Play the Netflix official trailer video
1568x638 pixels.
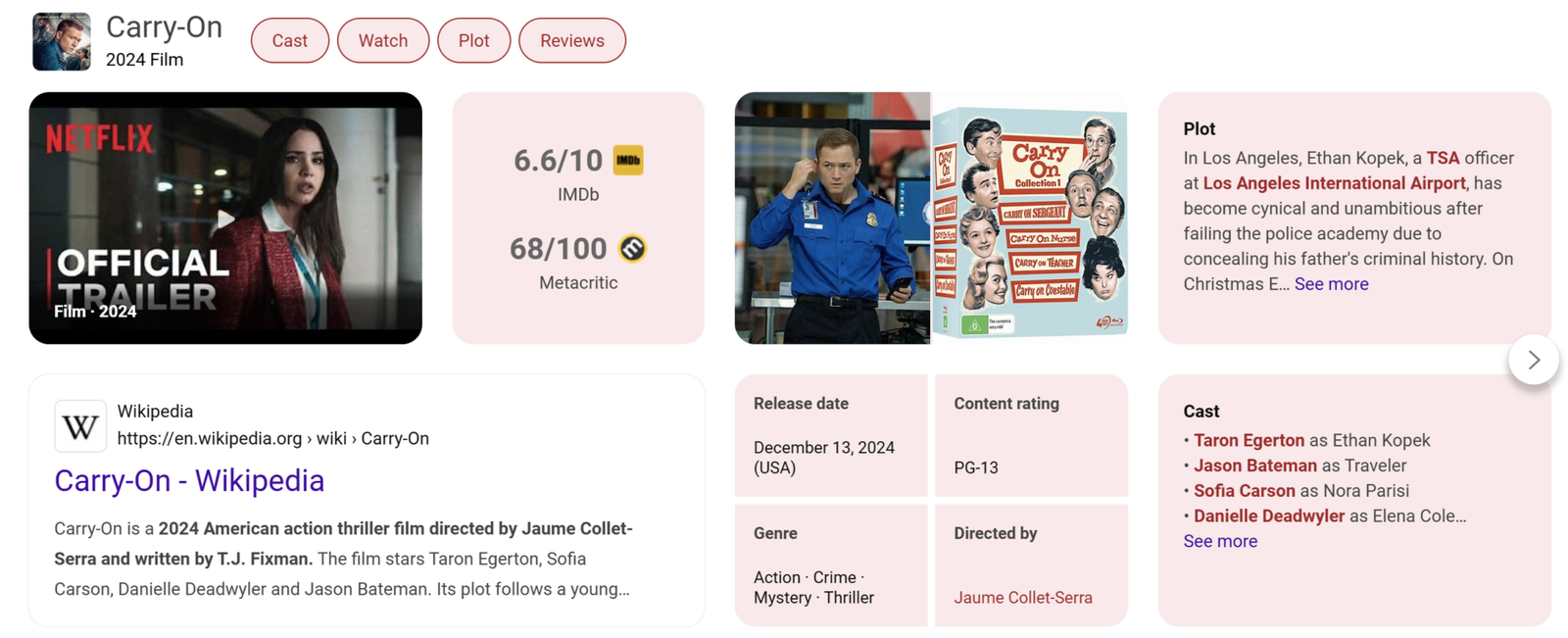coord(225,219)
